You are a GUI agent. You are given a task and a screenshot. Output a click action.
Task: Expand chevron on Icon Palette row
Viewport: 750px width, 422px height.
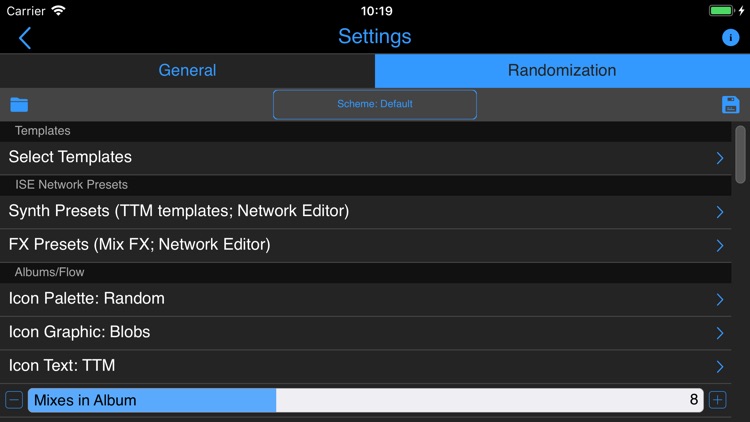pyautogui.click(x=720, y=300)
